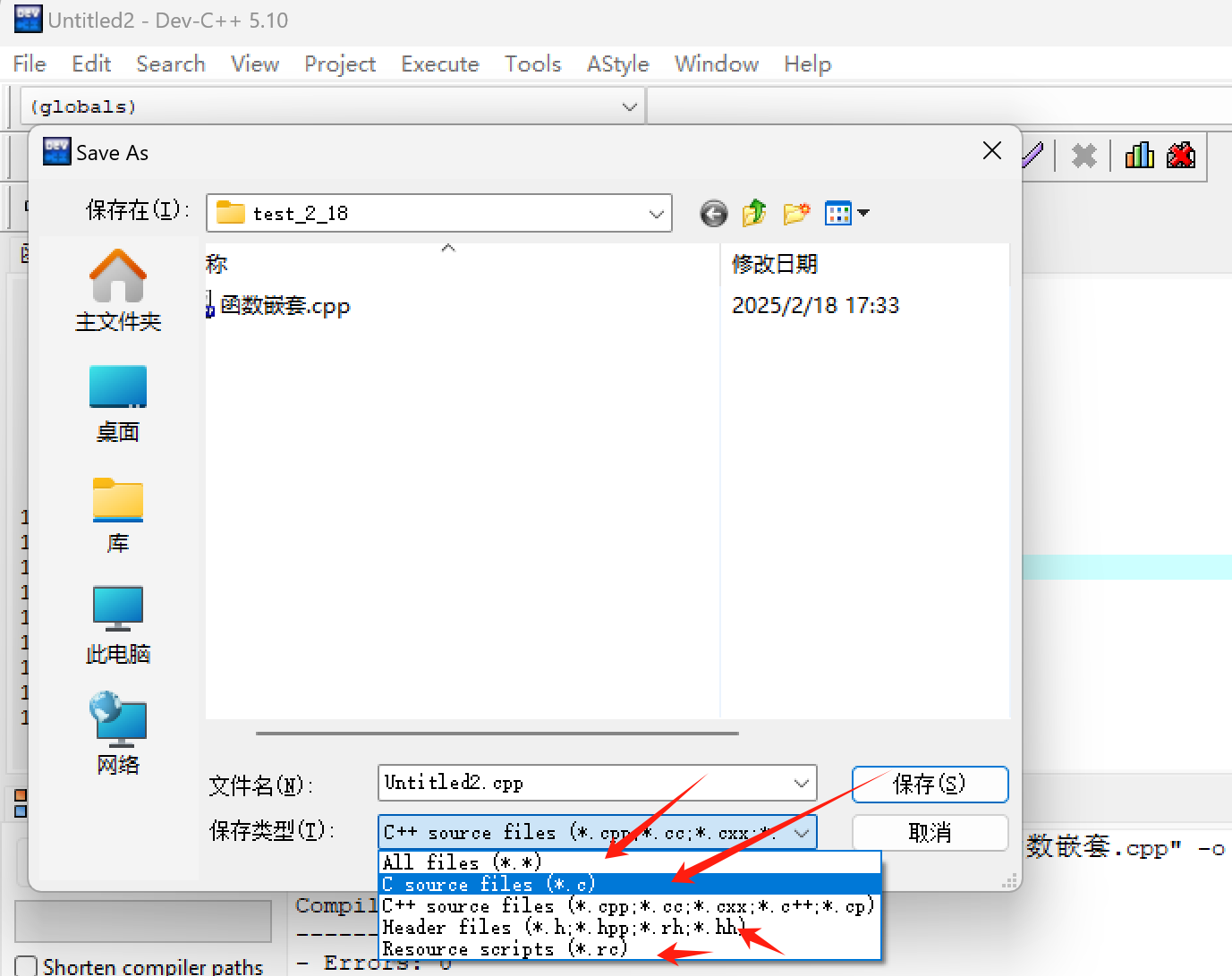Open the Execute menu
1232x976 pixels.
440,64
